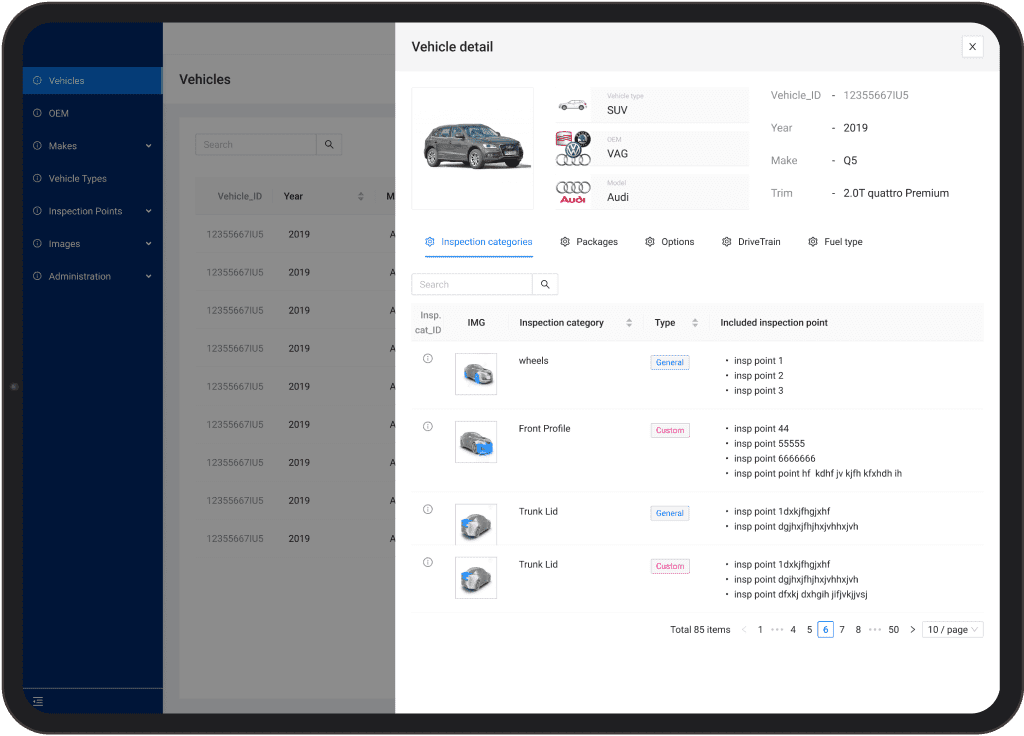Image resolution: width=1024 pixels, height=736 pixels.
Task: Open the info icon next to the wheels row
Action: point(428,357)
